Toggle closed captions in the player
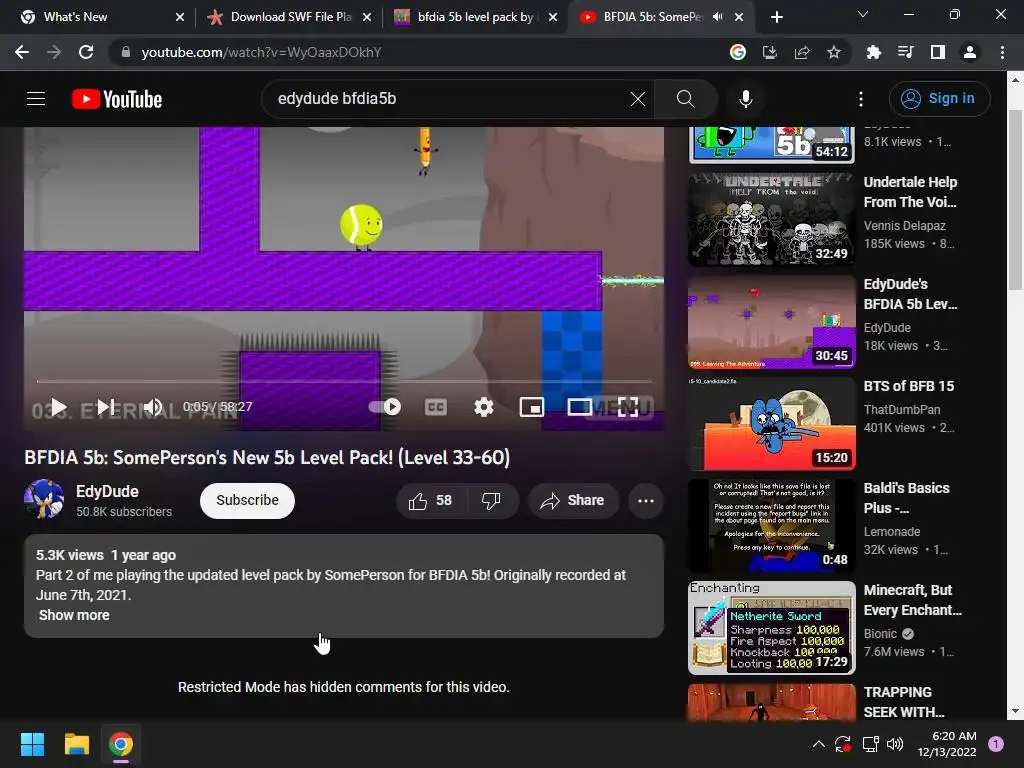Screen dimensions: 1024x768 (436, 407)
